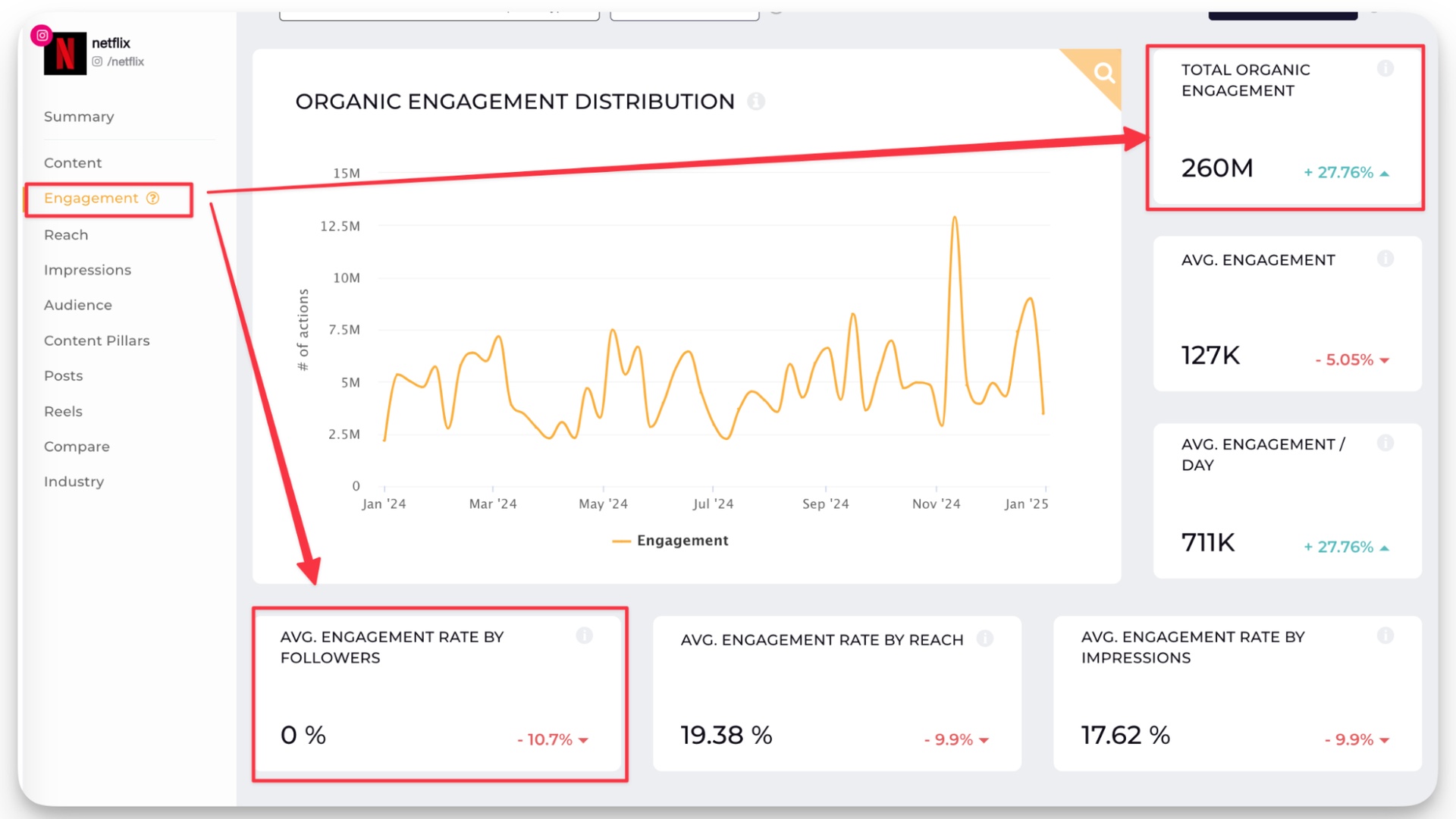Click the help icon beside Engagement menu item
Viewport: 1456px width, 819px height.
pos(153,198)
